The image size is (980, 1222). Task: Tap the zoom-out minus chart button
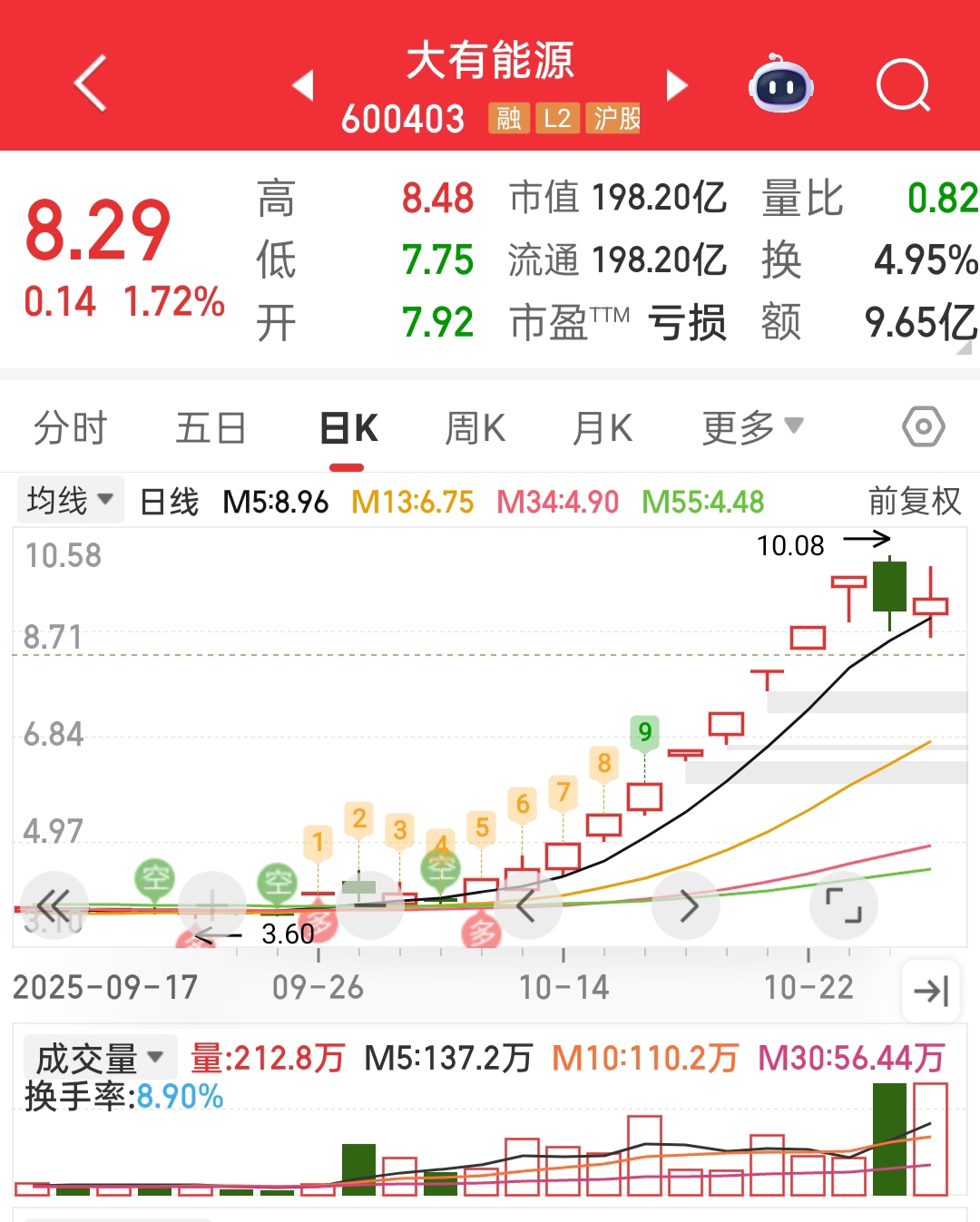(x=370, y=904)
